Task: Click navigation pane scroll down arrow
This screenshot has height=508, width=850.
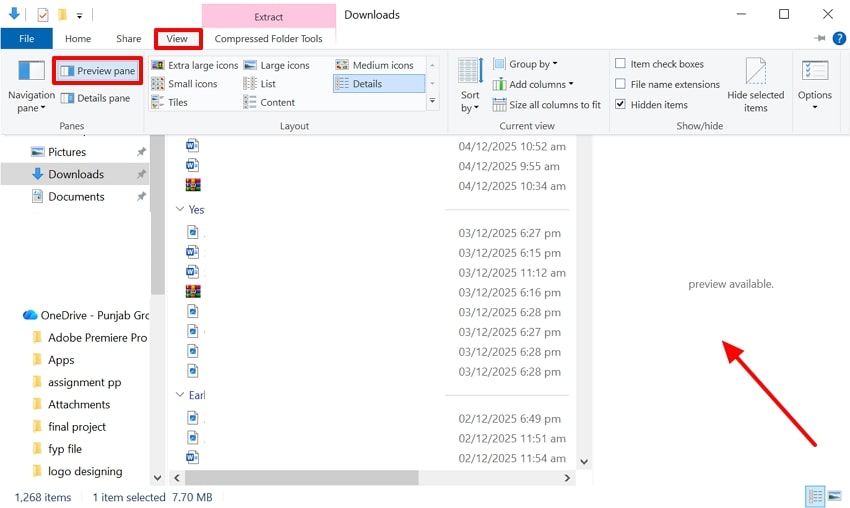Action: point(157,478)
